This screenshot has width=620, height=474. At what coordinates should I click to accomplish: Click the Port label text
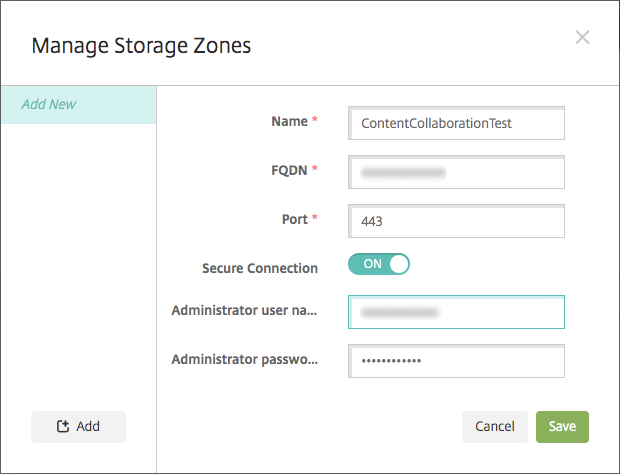point(294,219)
